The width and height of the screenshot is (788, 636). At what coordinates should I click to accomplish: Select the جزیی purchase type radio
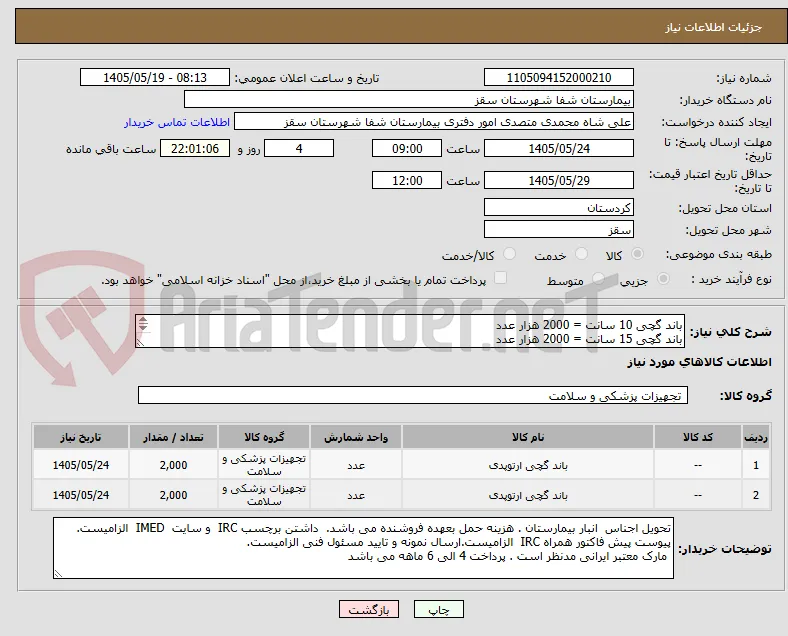663,279
